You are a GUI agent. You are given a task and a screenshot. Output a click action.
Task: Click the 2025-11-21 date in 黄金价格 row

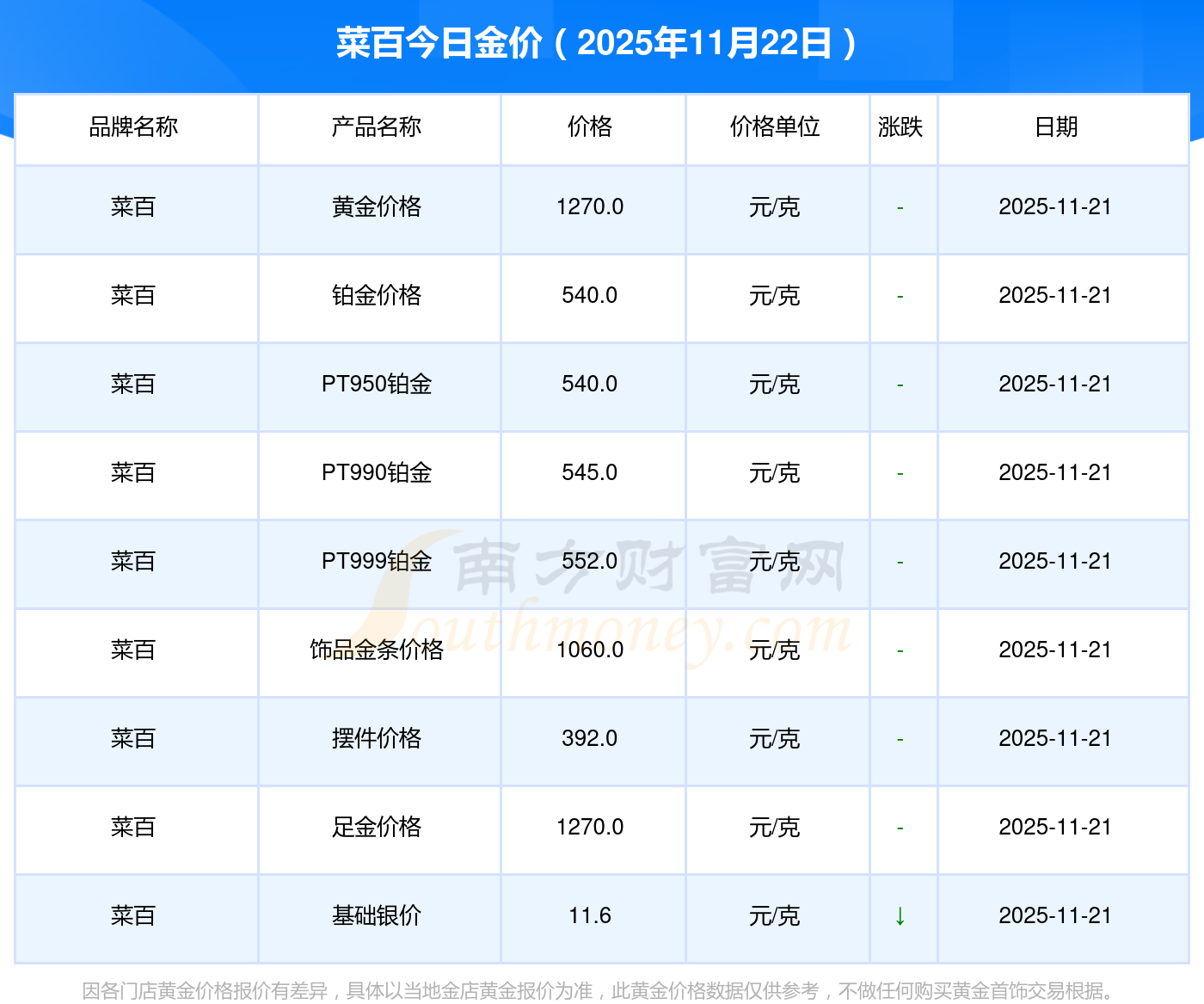tap(1055, 206)
